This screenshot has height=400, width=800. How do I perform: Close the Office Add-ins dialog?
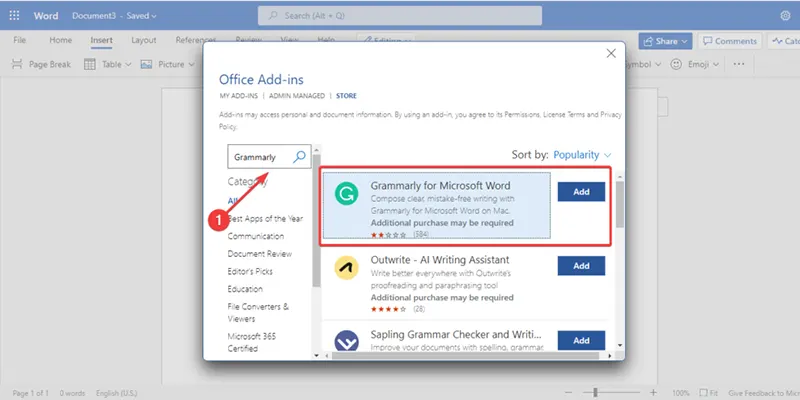611,54
